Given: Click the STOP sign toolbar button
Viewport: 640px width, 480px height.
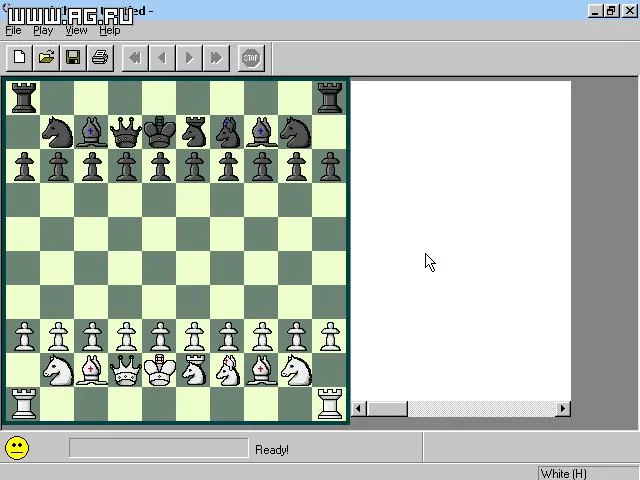Looking at the screenshot, I should pyautogui.click(x=251, y=58).
